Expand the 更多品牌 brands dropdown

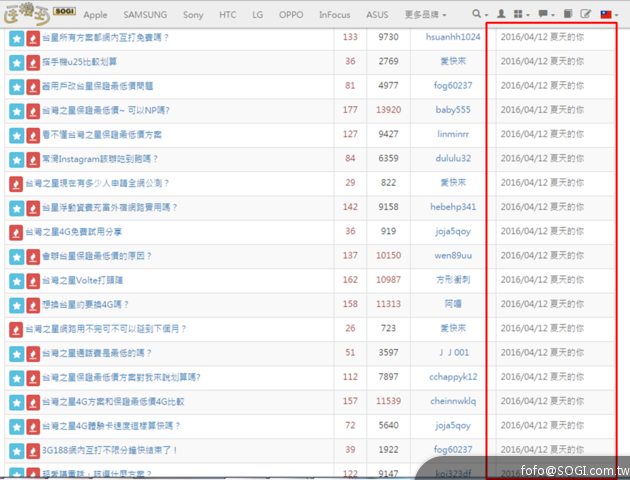click(x=426, y=15)
